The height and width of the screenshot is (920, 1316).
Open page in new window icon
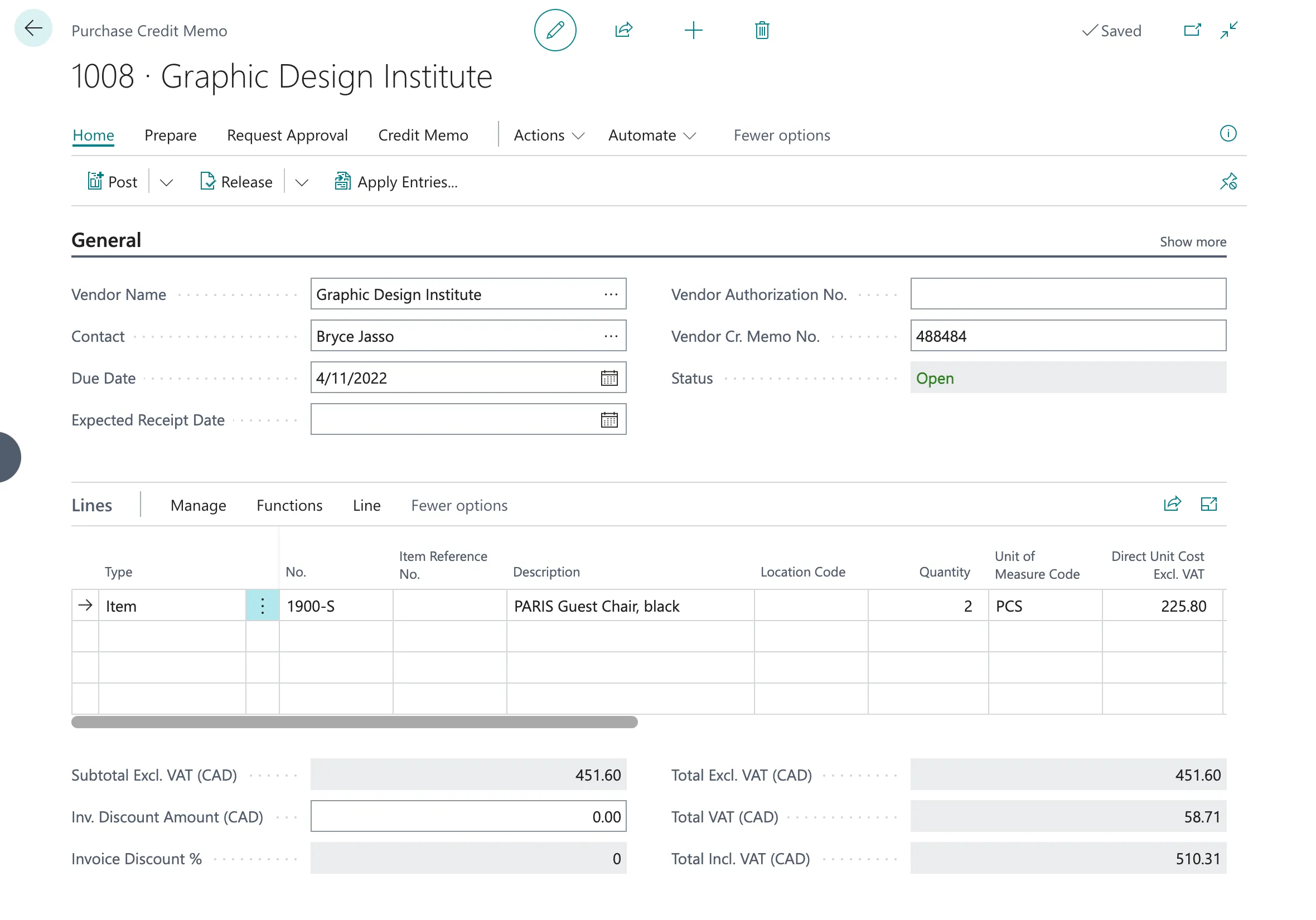(x=1192, y=30)
